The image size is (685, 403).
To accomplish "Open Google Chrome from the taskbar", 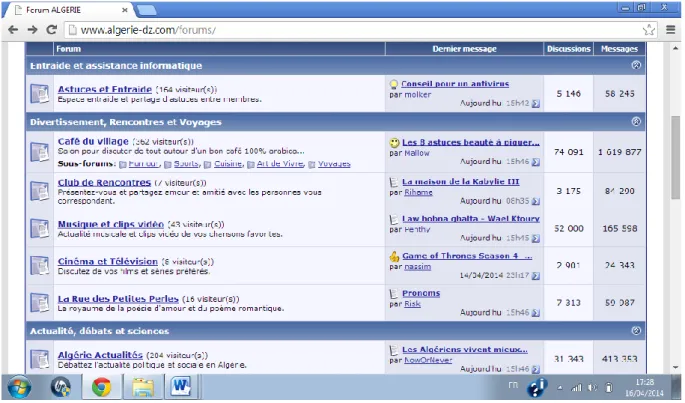I will (101, 387).
